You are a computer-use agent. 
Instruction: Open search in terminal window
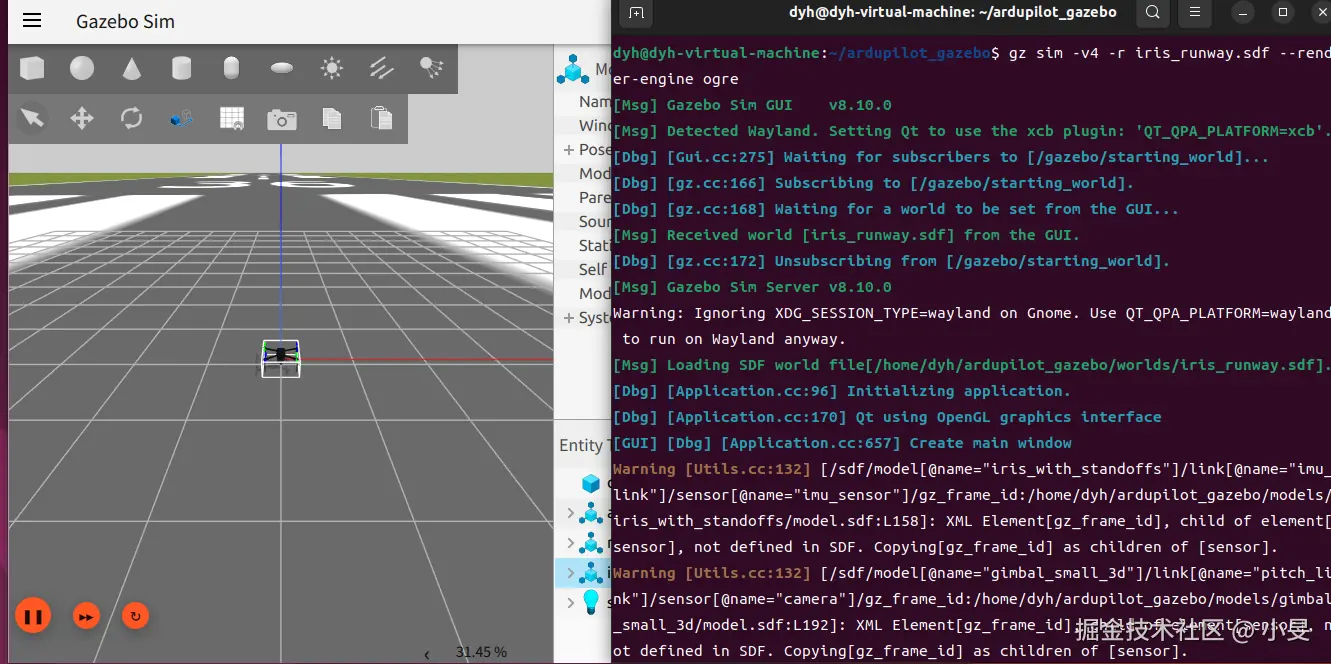[1153, 13]
